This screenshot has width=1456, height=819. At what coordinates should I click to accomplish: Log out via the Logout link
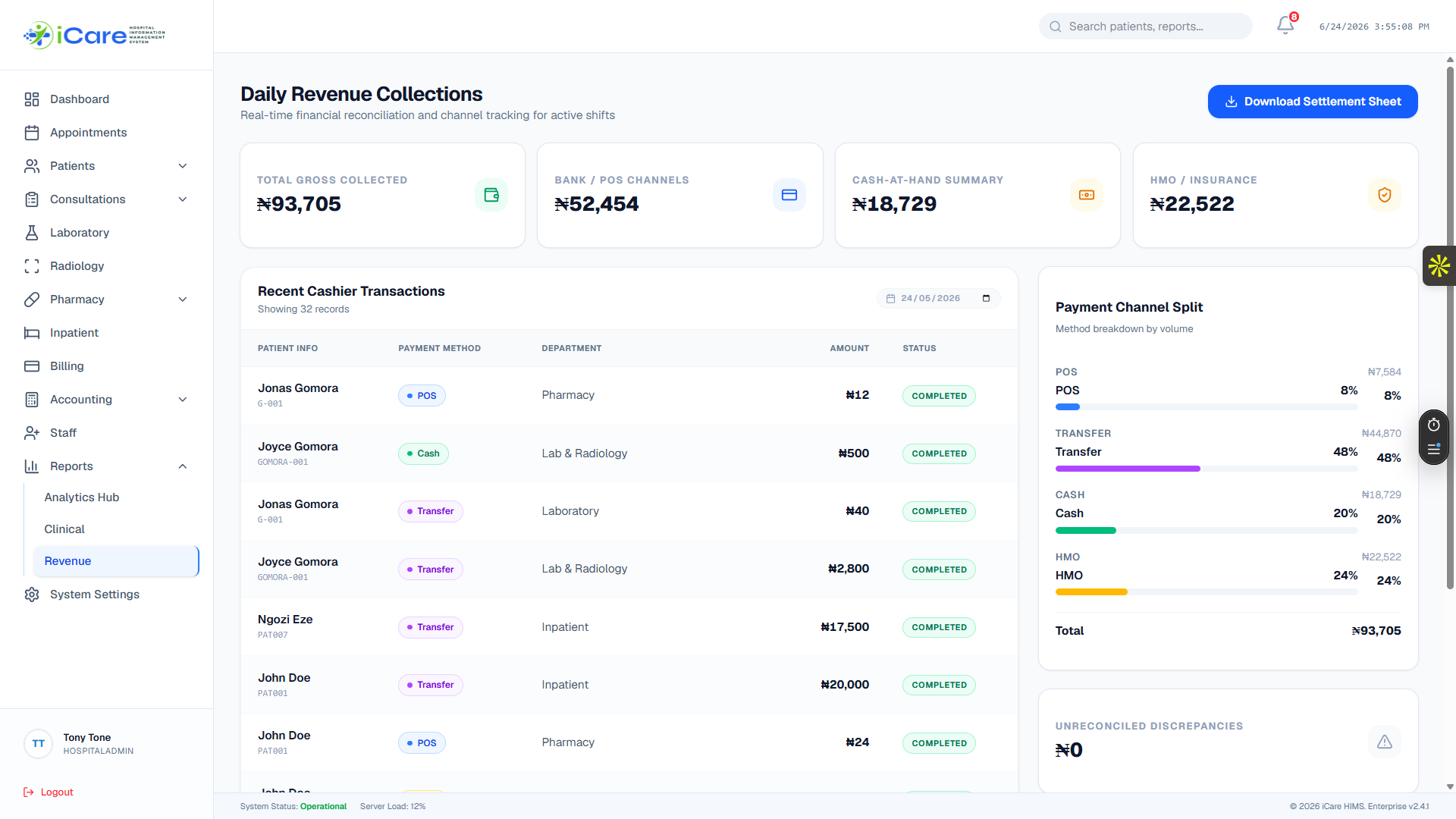[49, 792]
